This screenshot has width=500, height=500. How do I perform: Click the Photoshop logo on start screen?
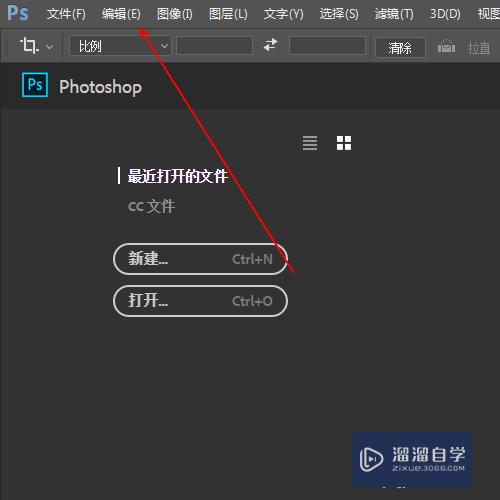pos(35,85)
